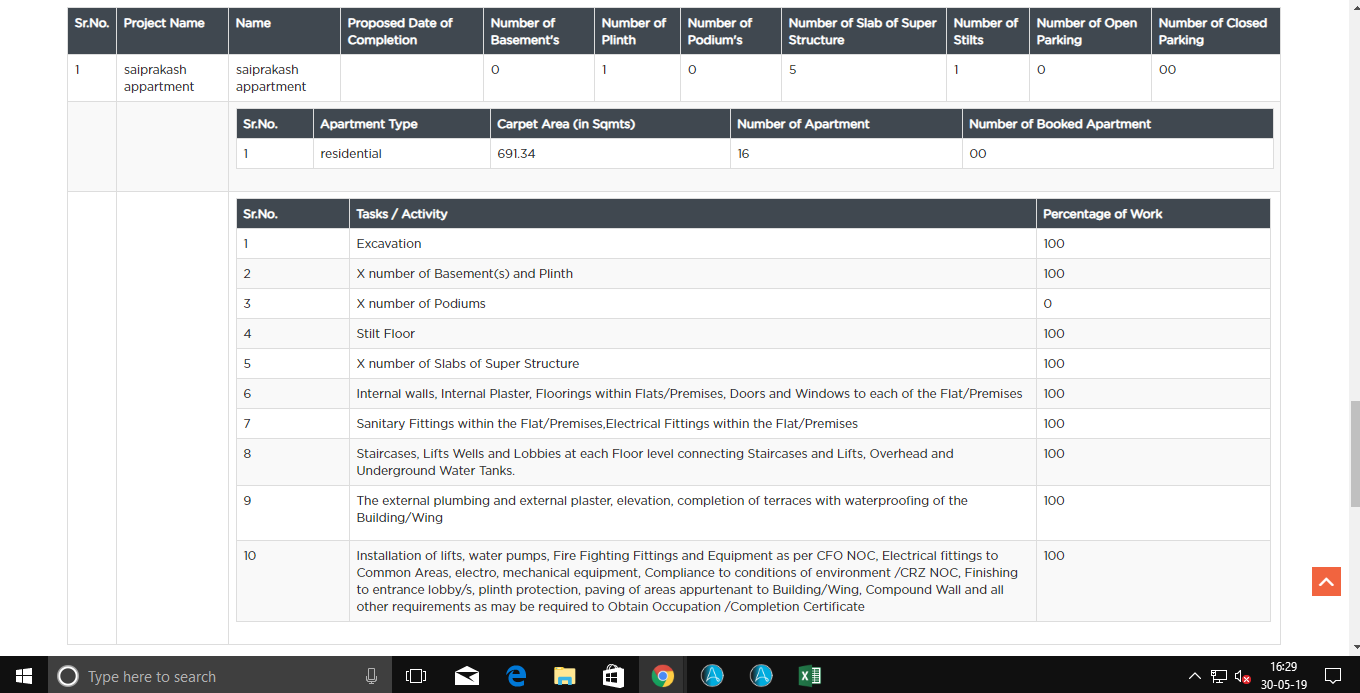This screenshot has height=693, width=1360.
Task: Launch the Mail app from the taskbar
Action: click(466, 676)
